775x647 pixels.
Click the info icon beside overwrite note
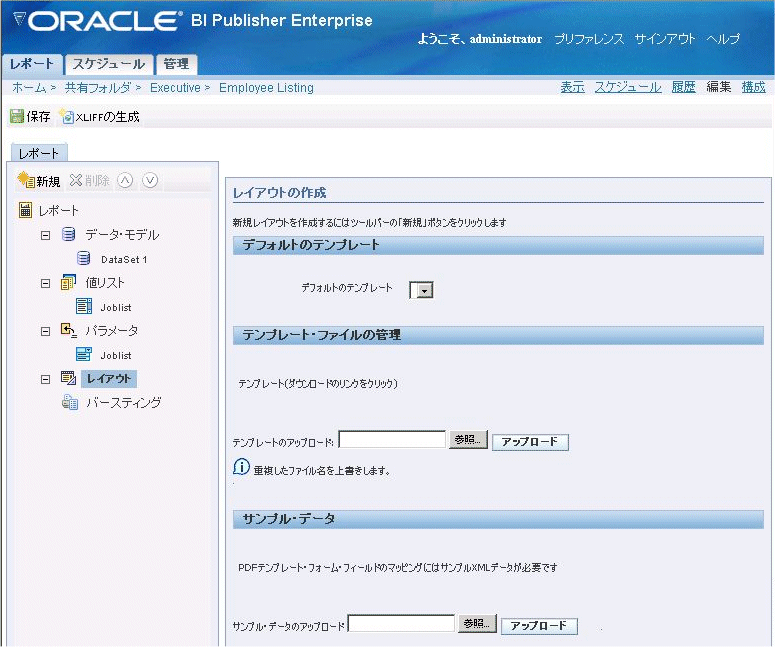241,467
